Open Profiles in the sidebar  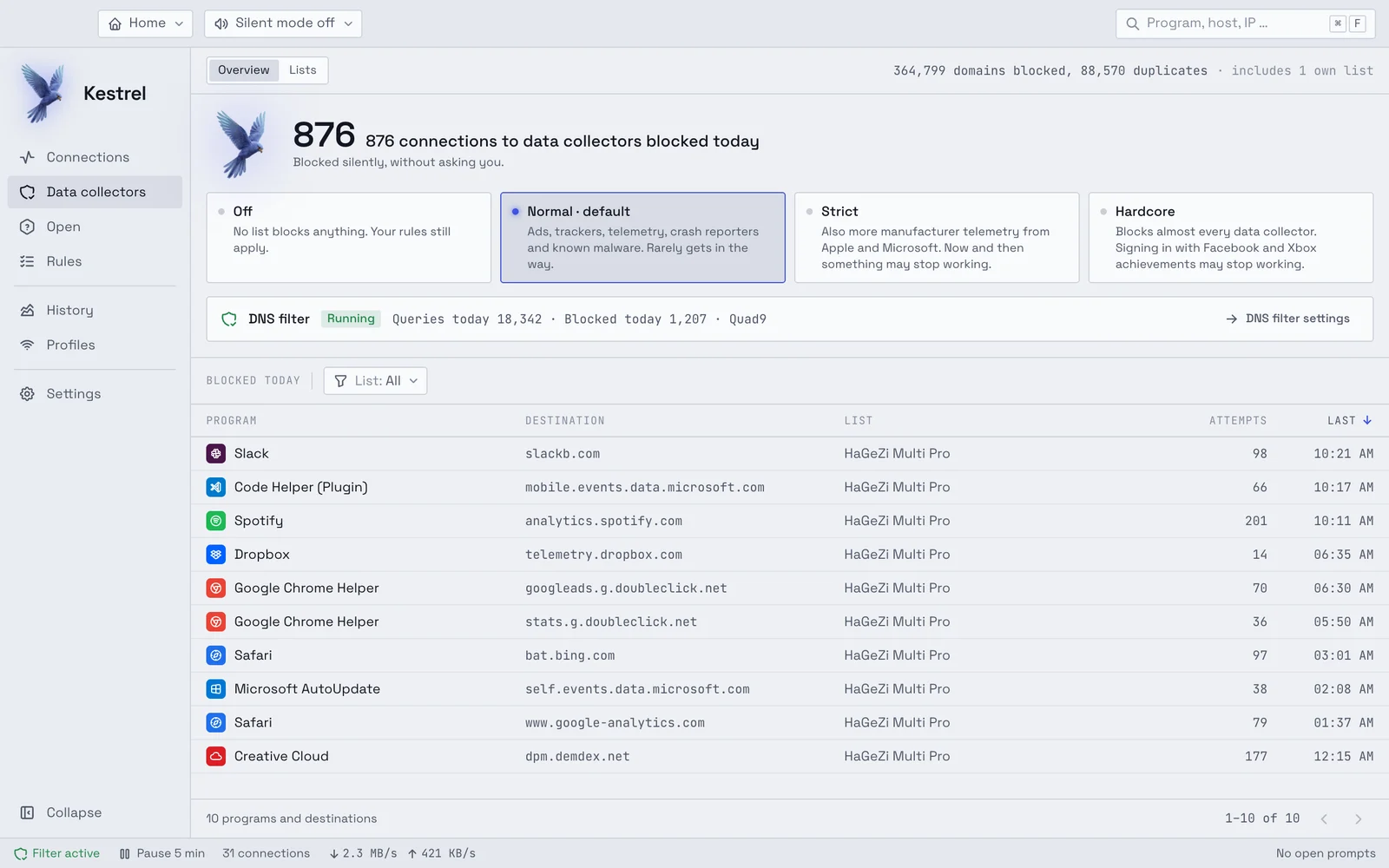click(x=95, y=345)
